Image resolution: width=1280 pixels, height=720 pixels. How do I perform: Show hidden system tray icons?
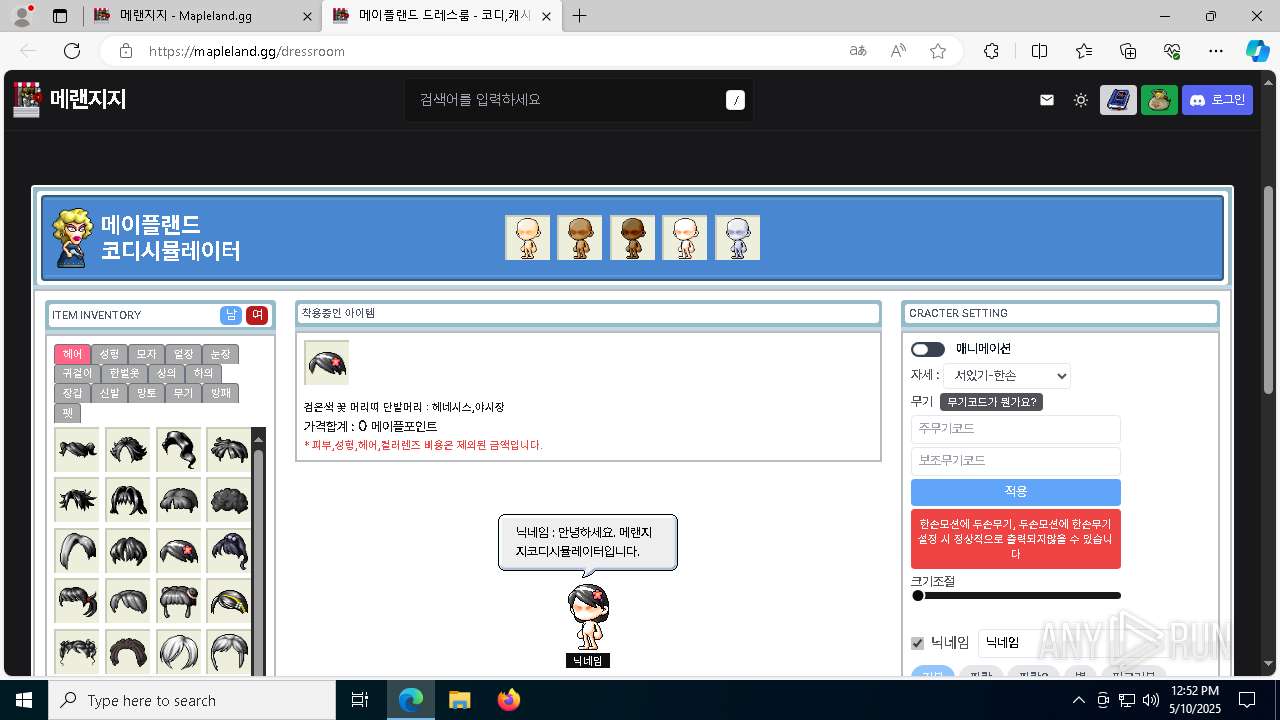[1078, 700]
